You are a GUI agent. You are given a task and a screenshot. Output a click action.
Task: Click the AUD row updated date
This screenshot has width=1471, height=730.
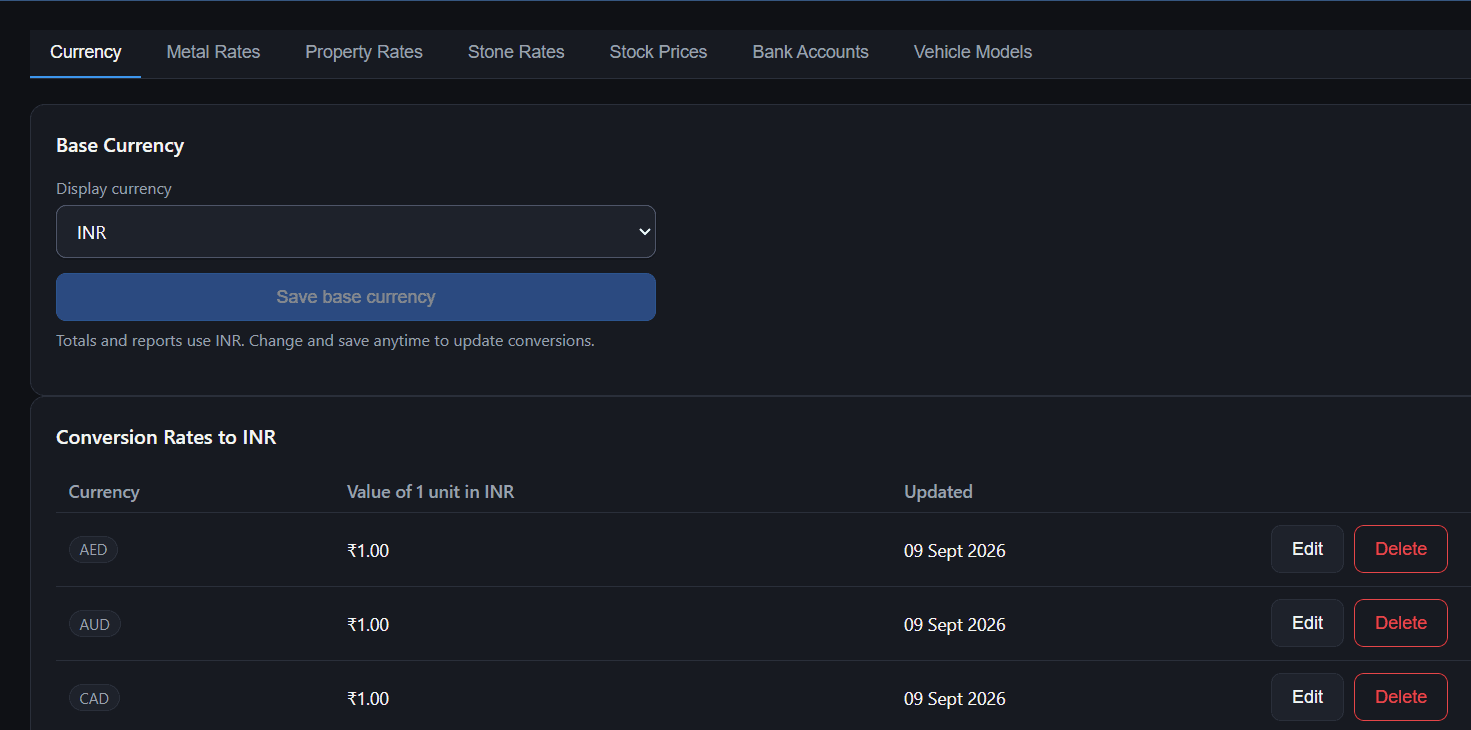point(955,625)
